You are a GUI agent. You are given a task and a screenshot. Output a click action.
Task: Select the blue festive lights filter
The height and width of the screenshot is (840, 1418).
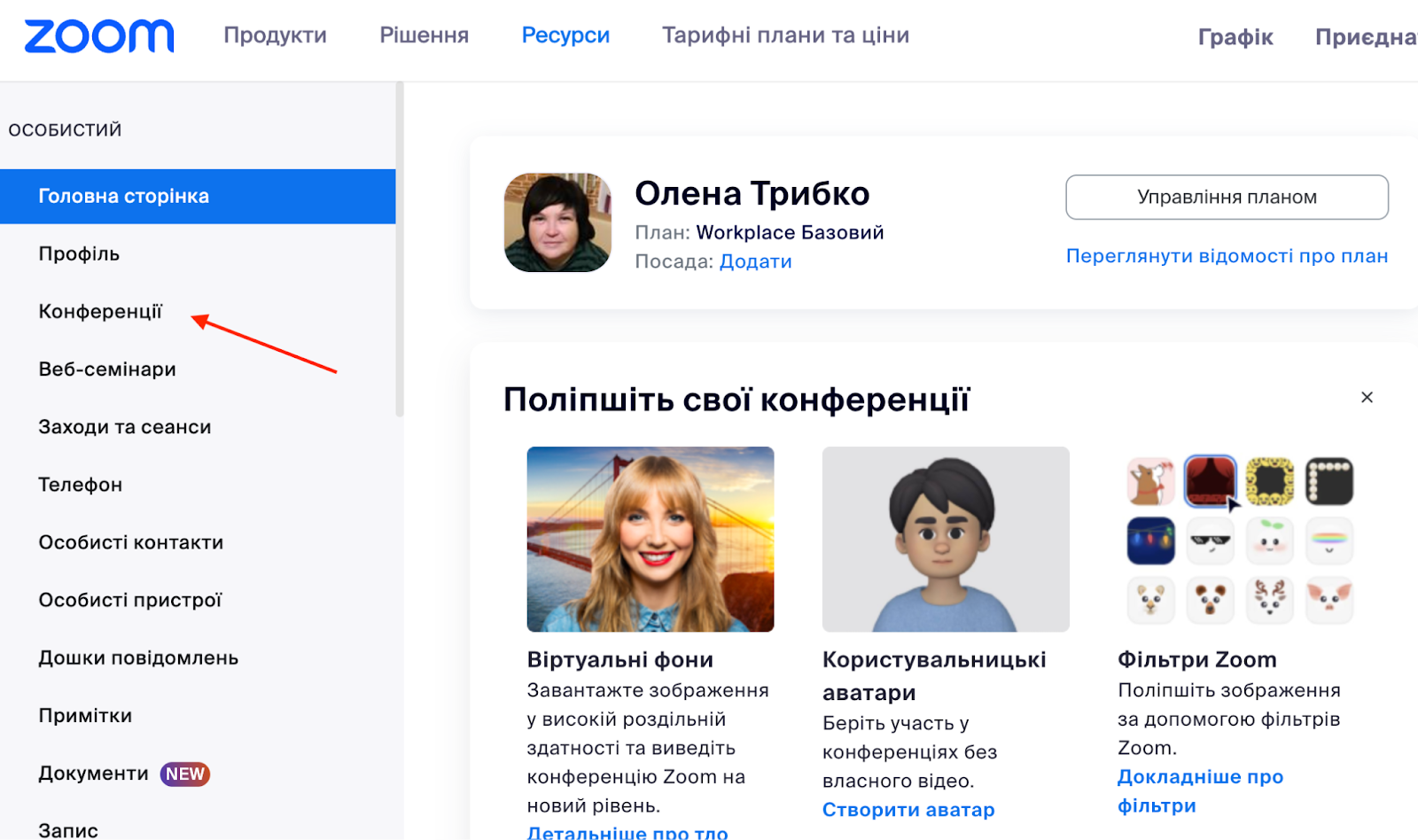click(x=1150, y=541)
